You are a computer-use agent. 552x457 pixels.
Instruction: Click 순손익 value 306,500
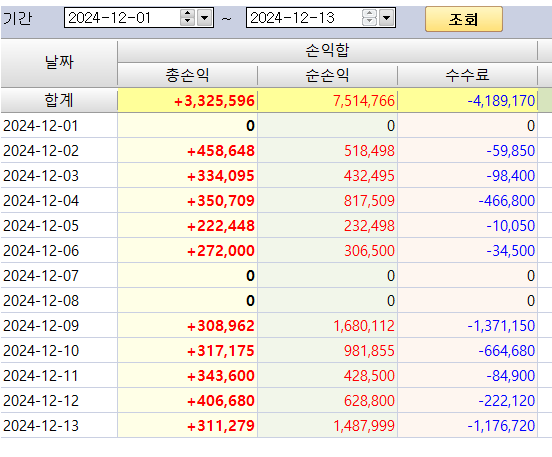click(x=369, y=251)
